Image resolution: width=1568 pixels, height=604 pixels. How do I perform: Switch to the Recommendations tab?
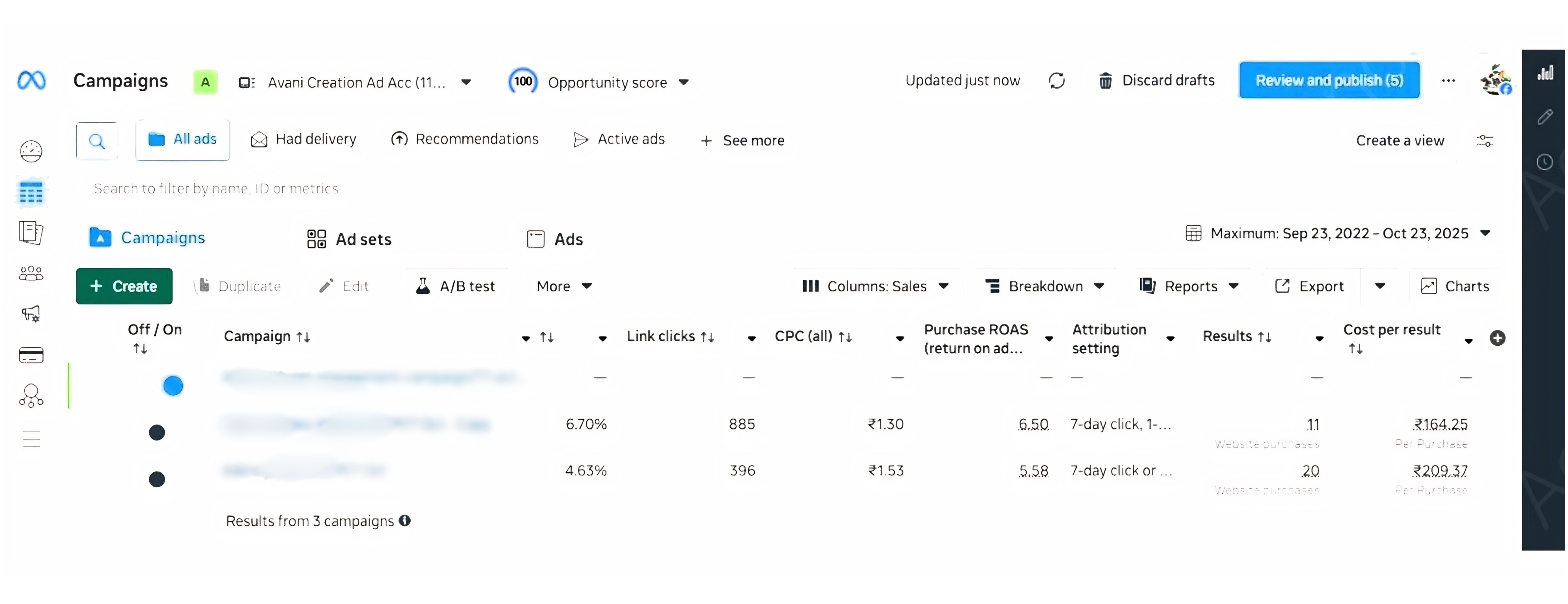coord(465,139)
